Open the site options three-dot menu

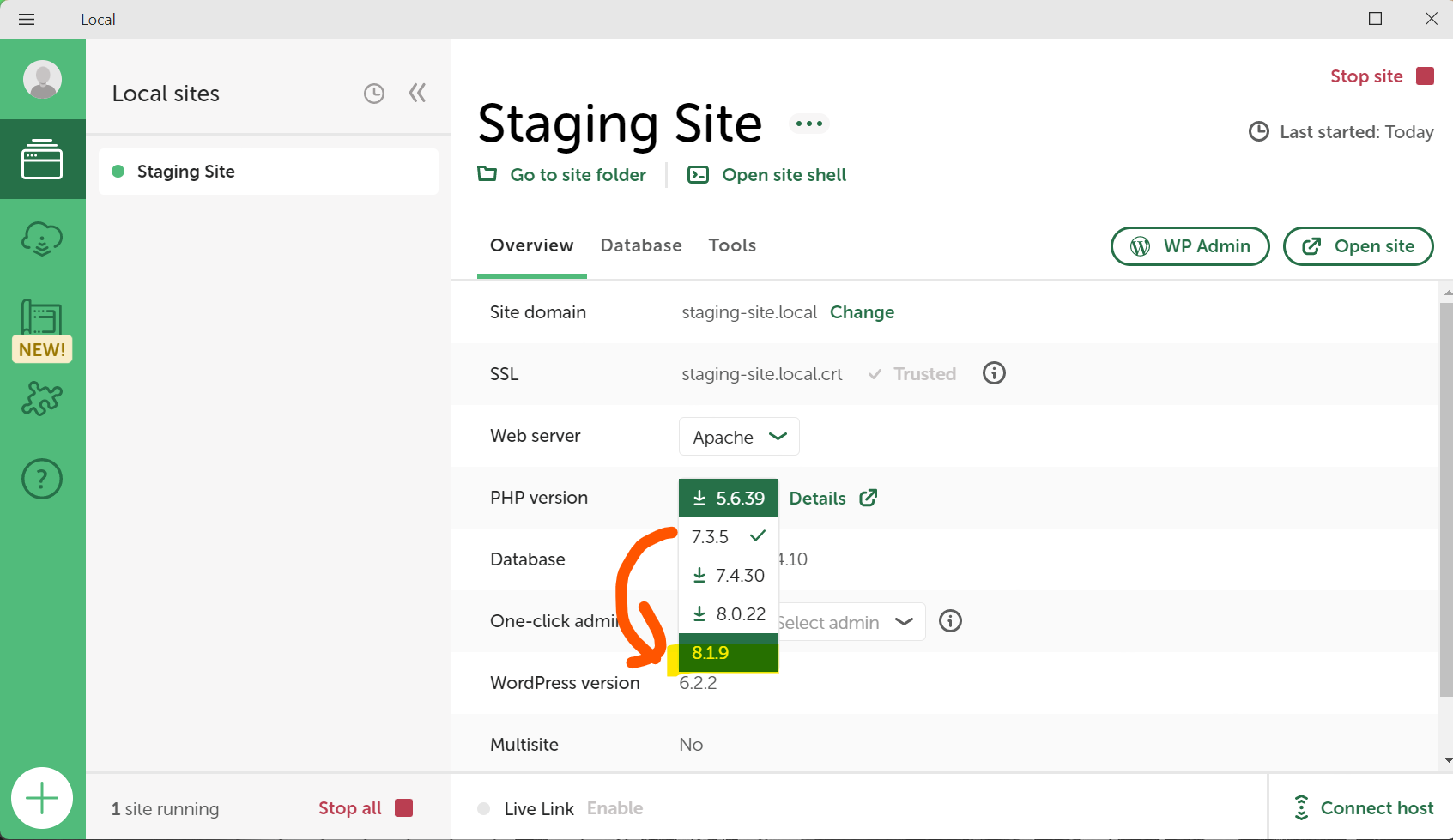click(809, 124)
